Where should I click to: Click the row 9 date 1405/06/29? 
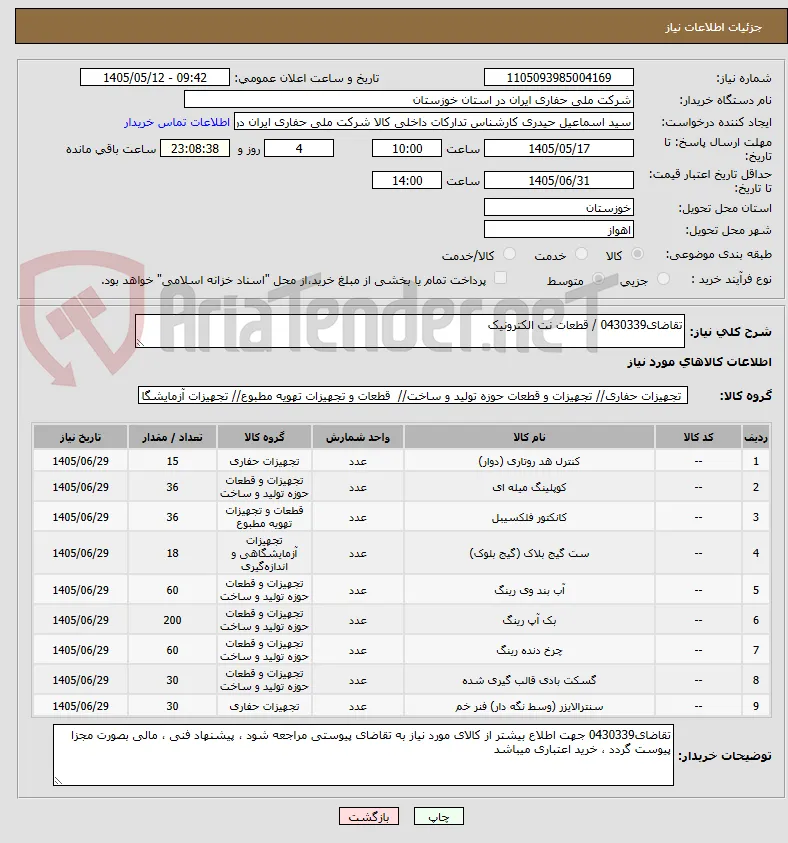[x=80, y=706]
